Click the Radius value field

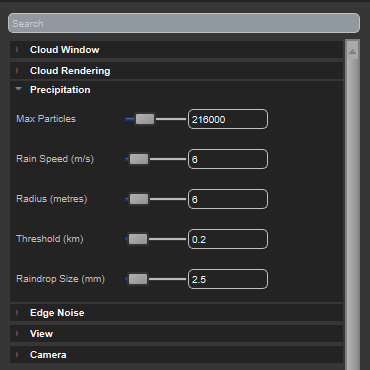228,199
